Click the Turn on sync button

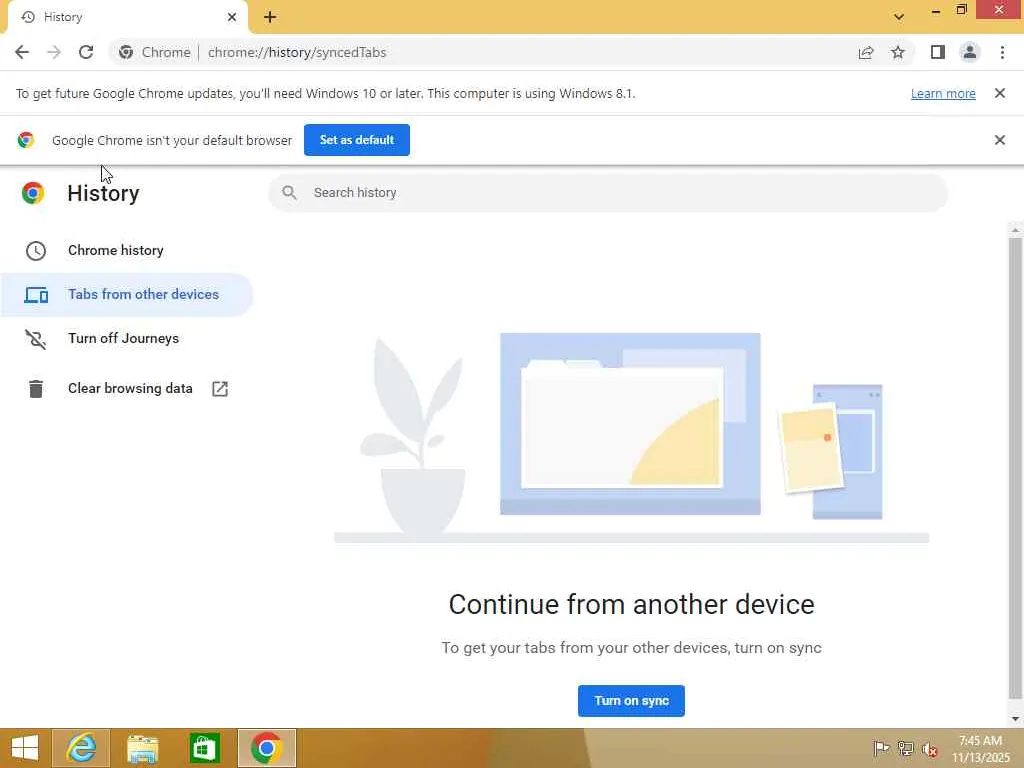tap(631, 701)
